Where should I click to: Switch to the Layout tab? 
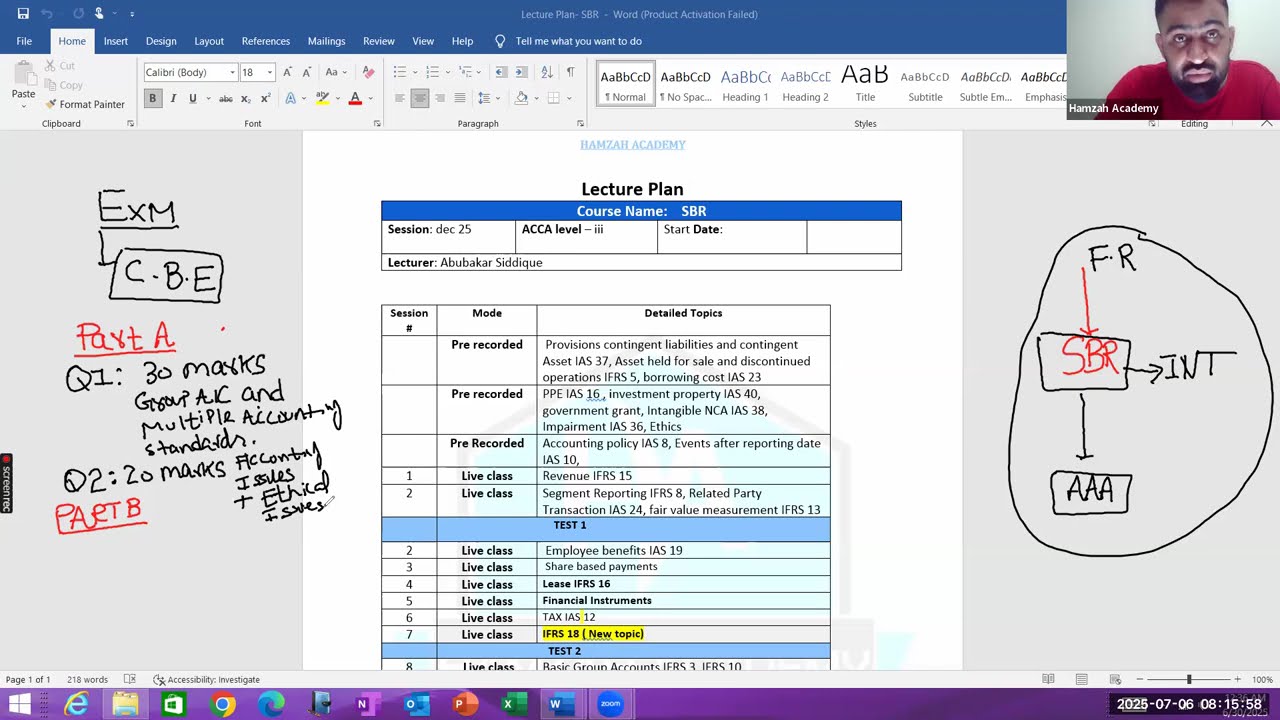(209, 41)
